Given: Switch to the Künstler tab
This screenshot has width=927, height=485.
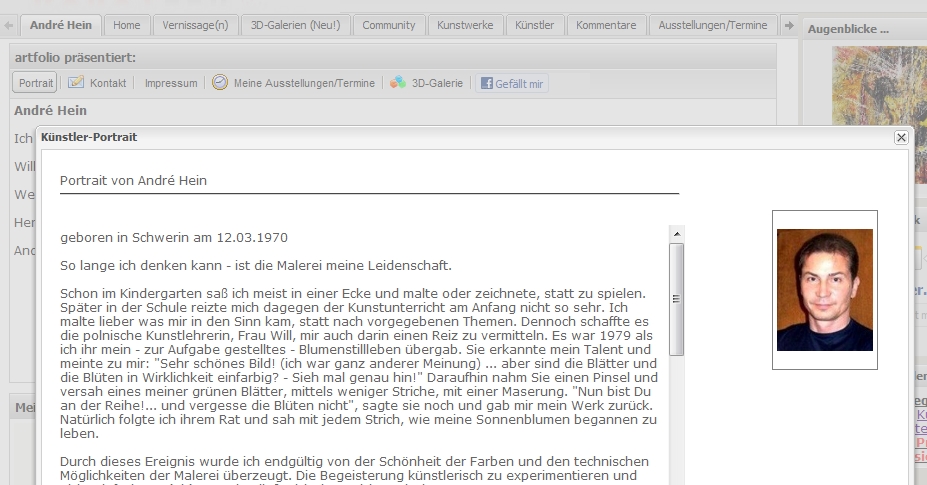Looking at the screenshot, I should (x=534, y=25).
